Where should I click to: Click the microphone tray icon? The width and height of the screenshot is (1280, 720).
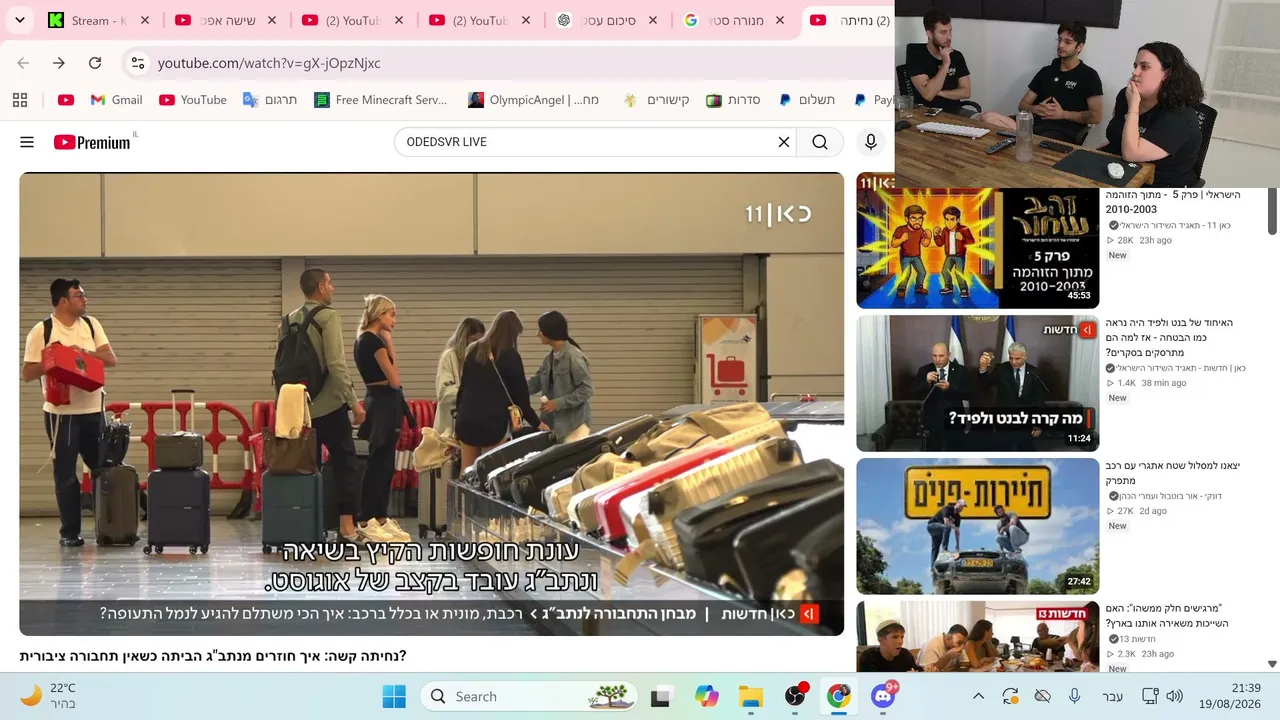click(1074, 696)
